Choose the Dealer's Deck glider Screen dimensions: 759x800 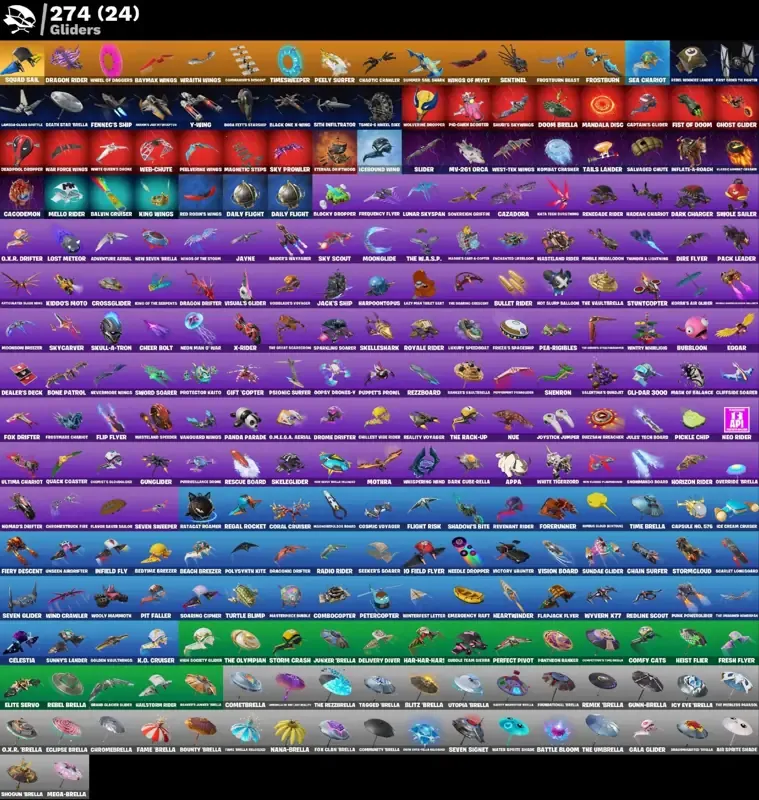click(x=22, y=375)
